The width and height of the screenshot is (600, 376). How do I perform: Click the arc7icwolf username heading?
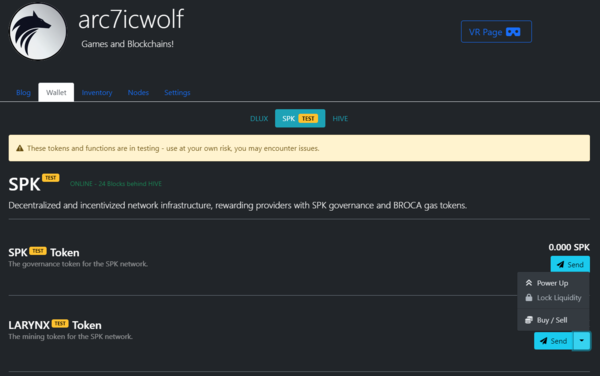click(131, 20)
